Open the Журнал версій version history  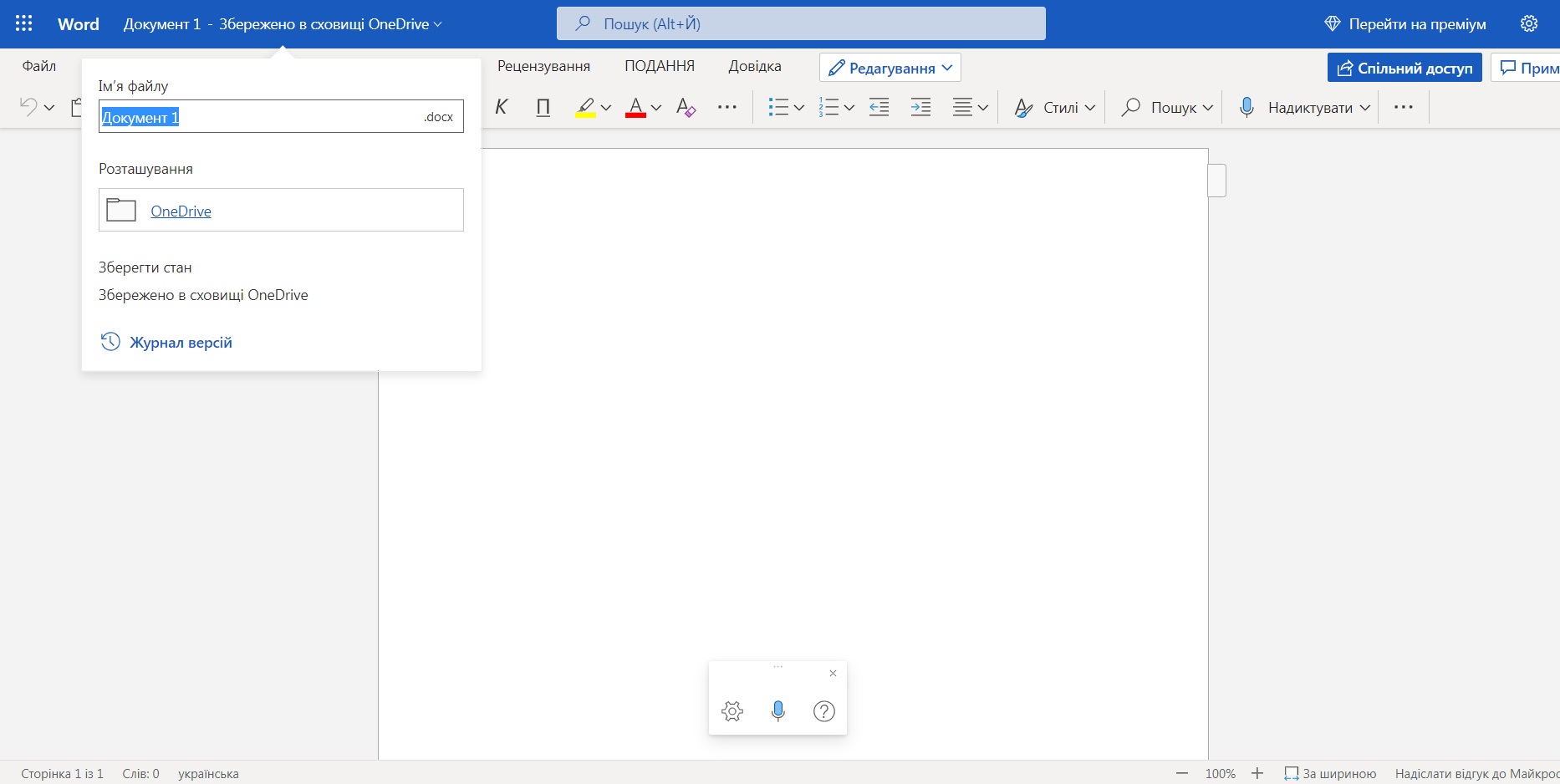point(166,343)
